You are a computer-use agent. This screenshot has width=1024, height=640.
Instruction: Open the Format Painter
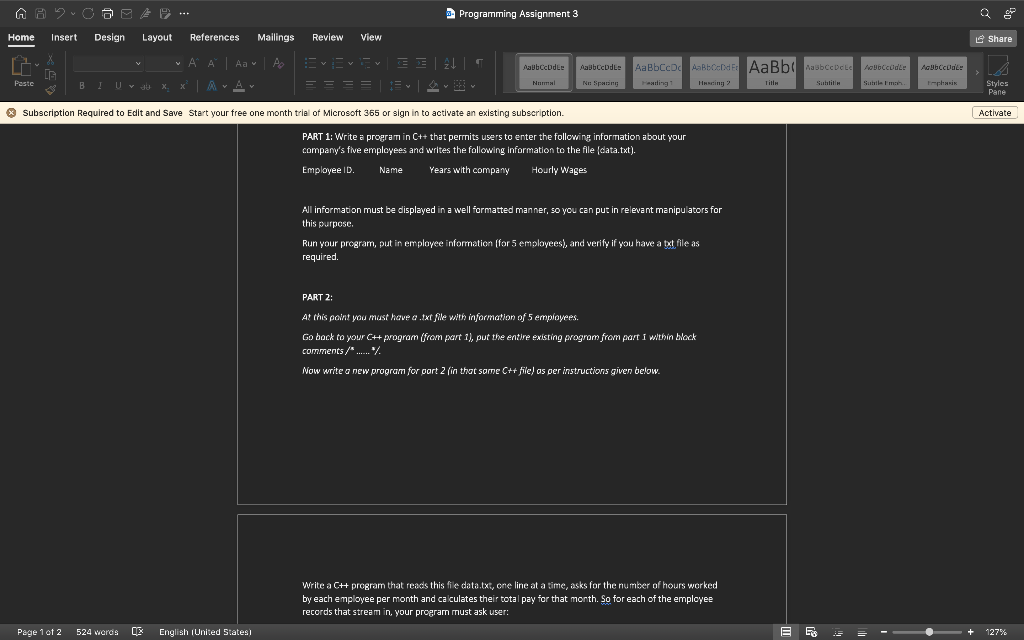point(51,87)
